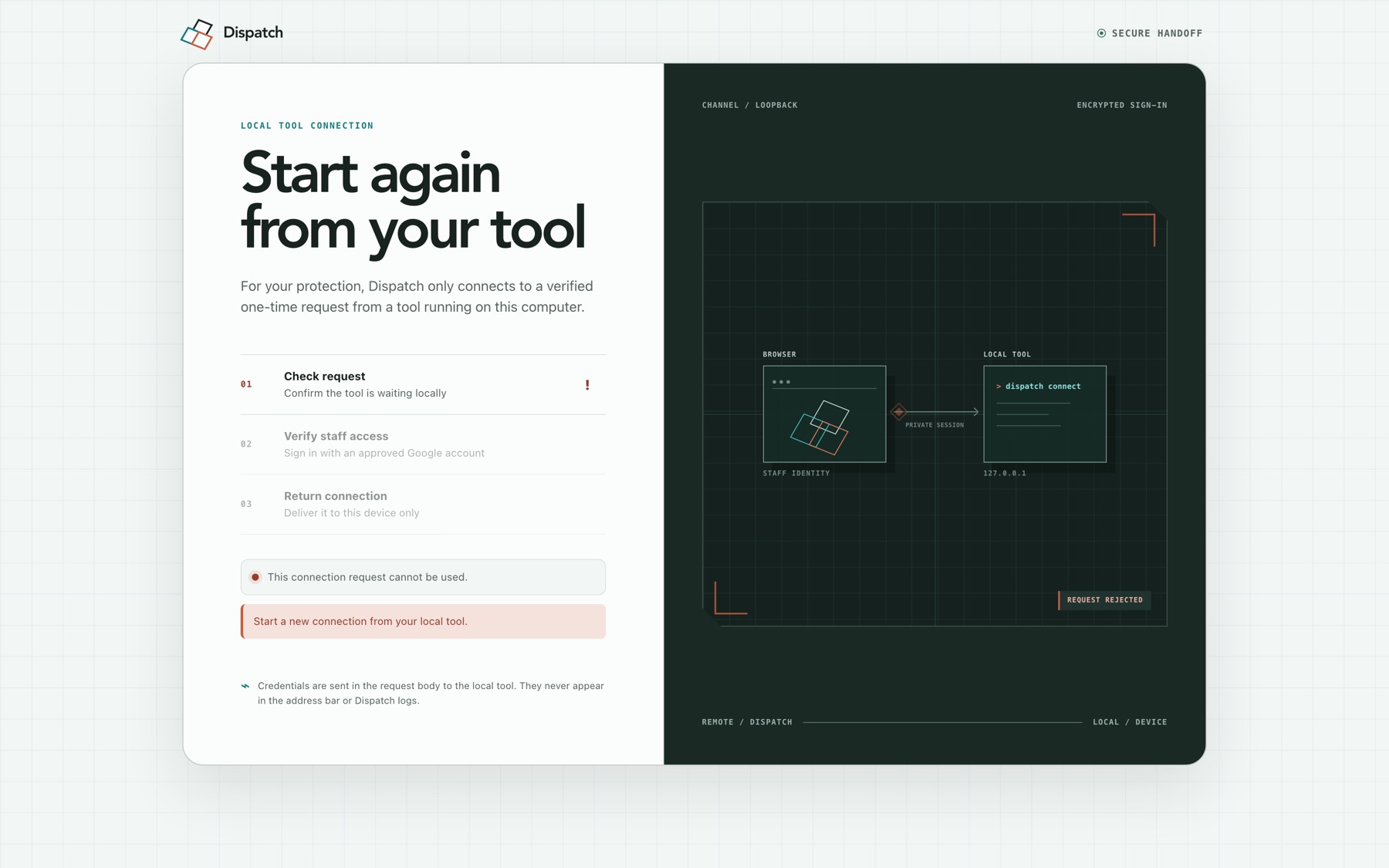Click the 127.0.0.1 address label
Screen dimensions: 1389x868
1005,473
